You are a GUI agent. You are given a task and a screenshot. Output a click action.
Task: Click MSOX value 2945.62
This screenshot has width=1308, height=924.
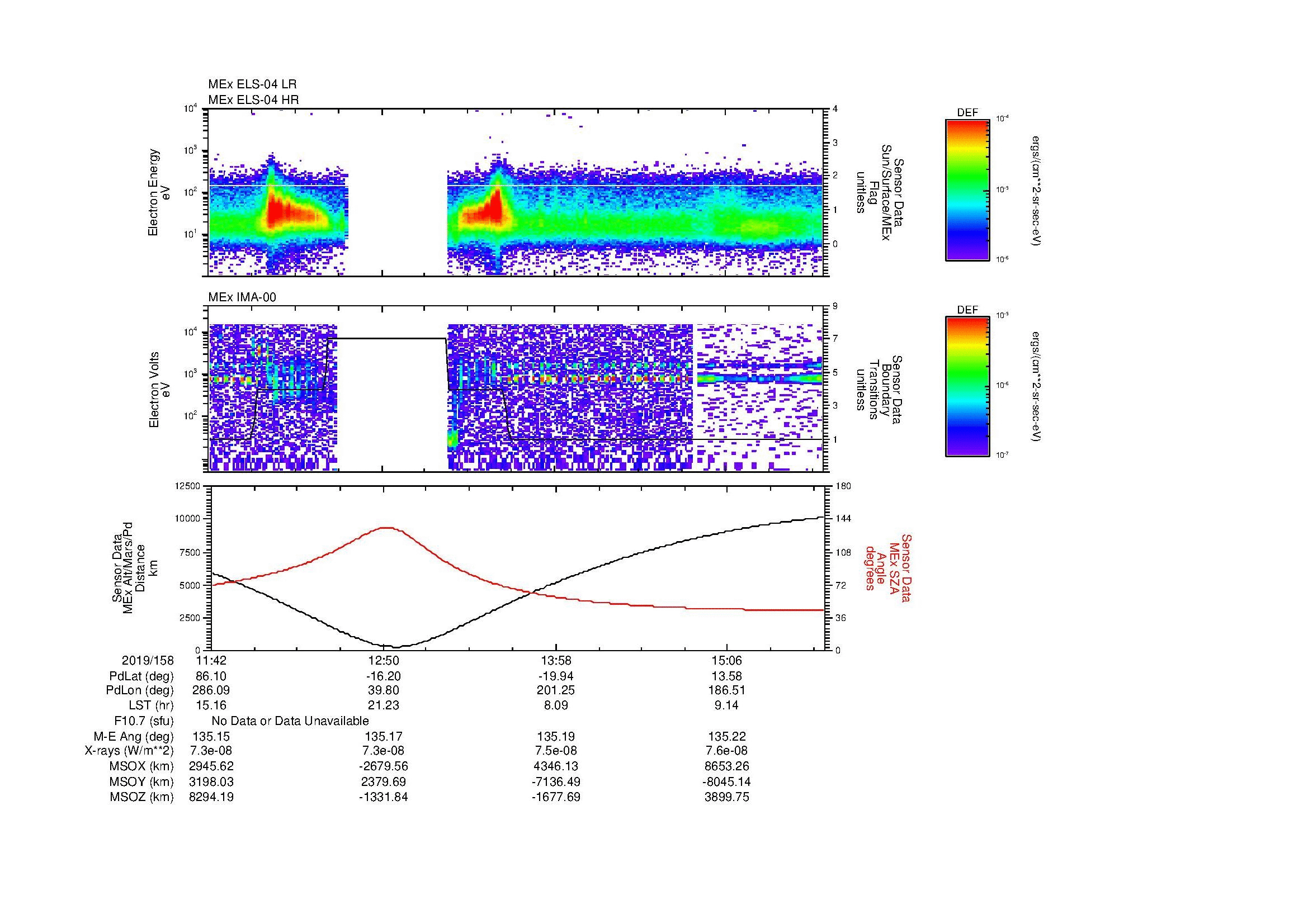[x=211, y=767]
